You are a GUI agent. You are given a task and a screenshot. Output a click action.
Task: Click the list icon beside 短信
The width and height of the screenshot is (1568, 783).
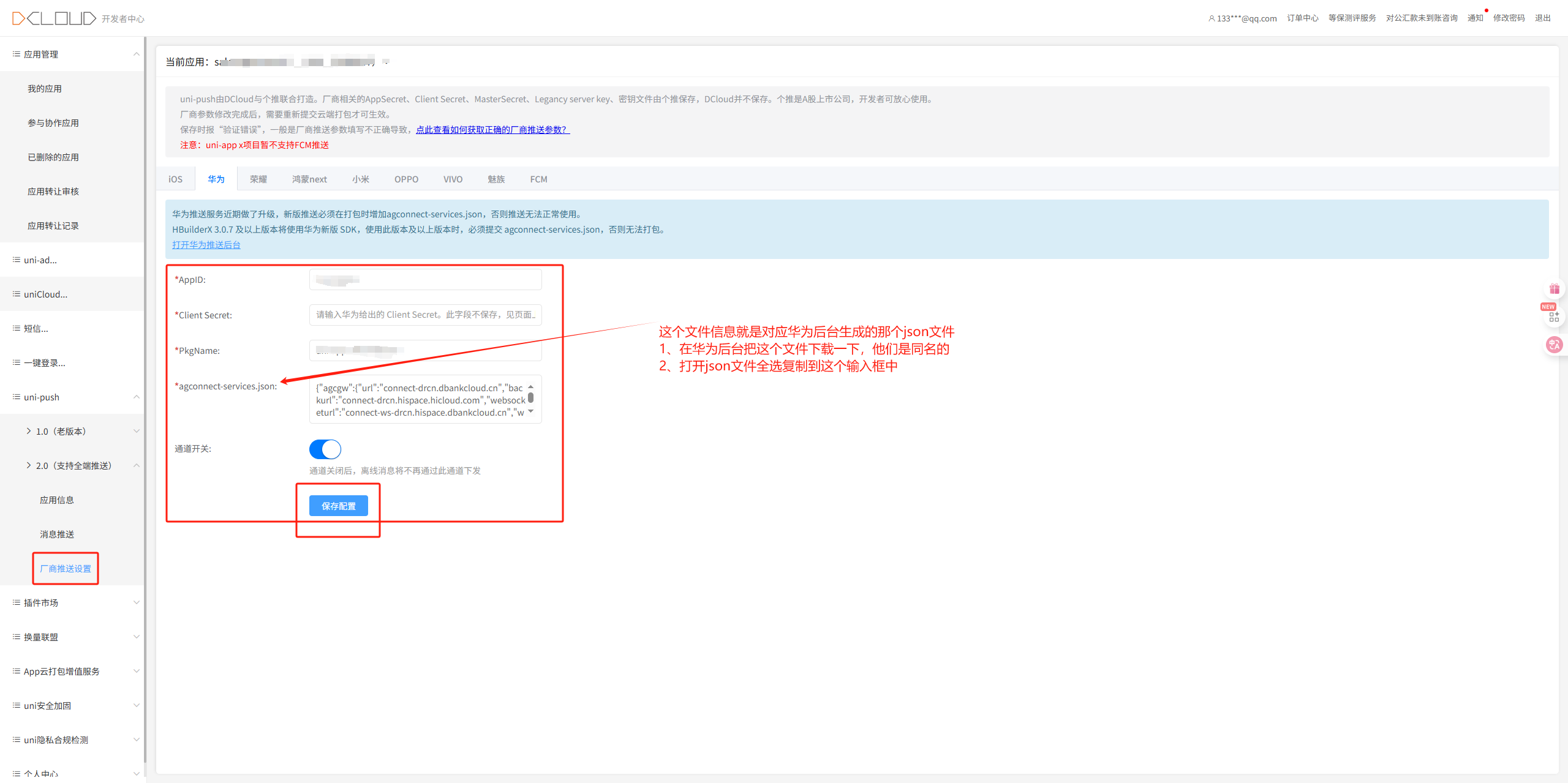17,328
